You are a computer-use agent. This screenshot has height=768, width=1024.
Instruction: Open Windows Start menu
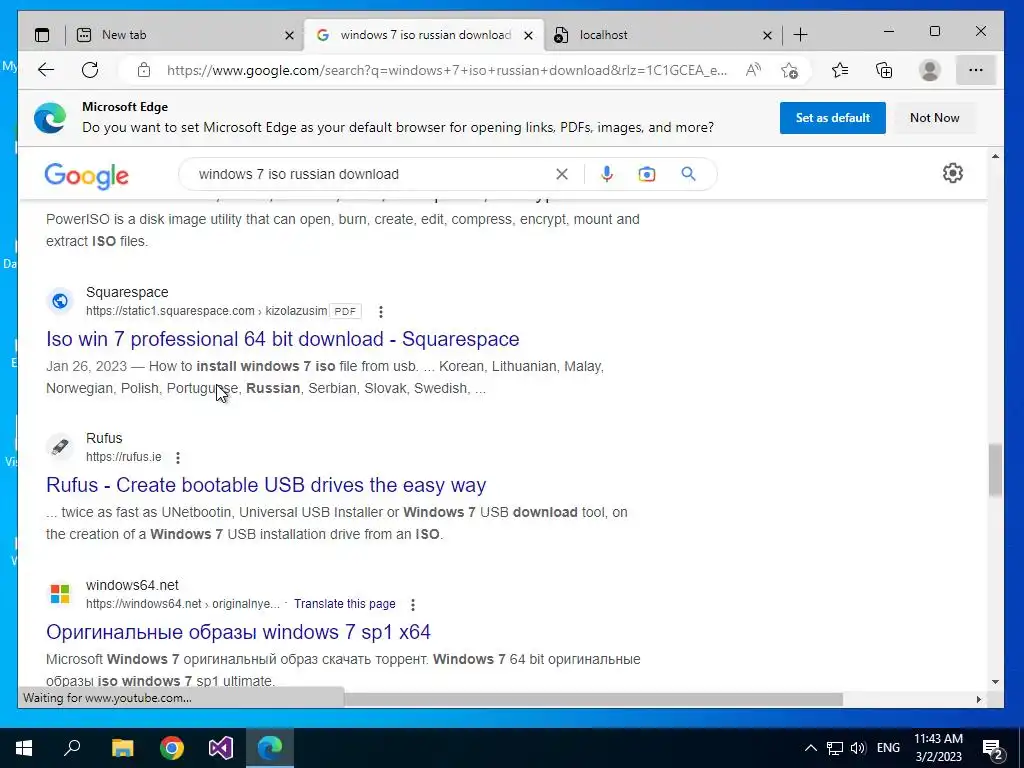point(24,748)
